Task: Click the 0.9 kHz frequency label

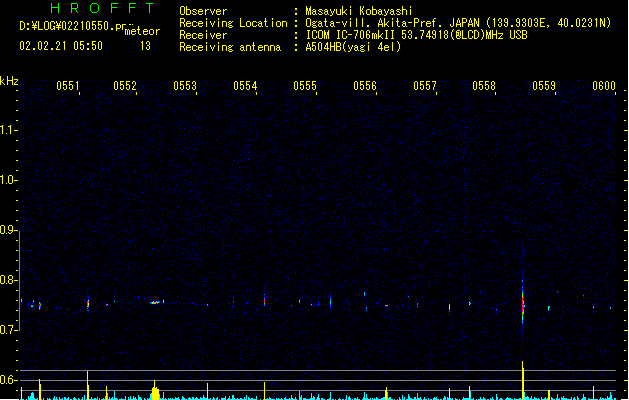Action: pyautogui.click(x=8, y=230)
